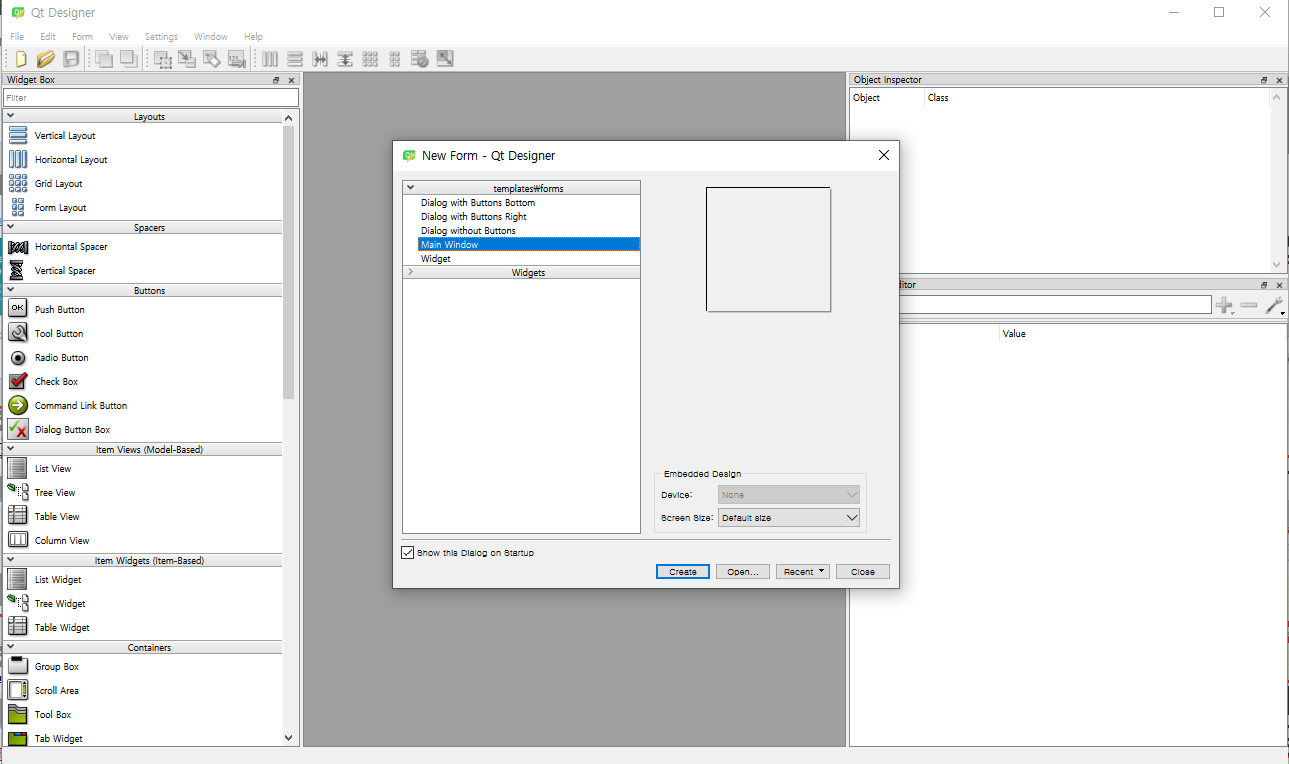Collapse the templates\forms tree header
Viewport: 1289px width, 764px height.
pos(410,188)
